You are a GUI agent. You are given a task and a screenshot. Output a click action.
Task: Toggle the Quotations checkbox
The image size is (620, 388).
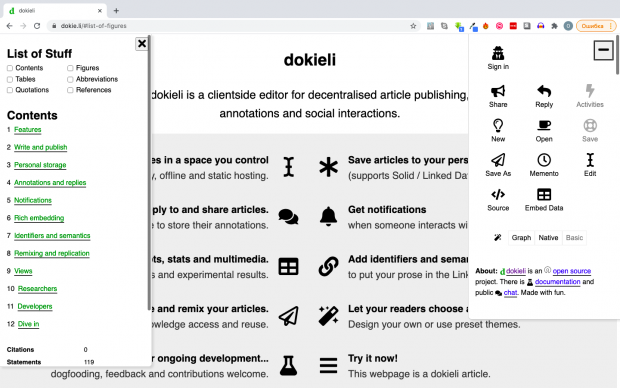pyautogui.click(x=10, y=90)
